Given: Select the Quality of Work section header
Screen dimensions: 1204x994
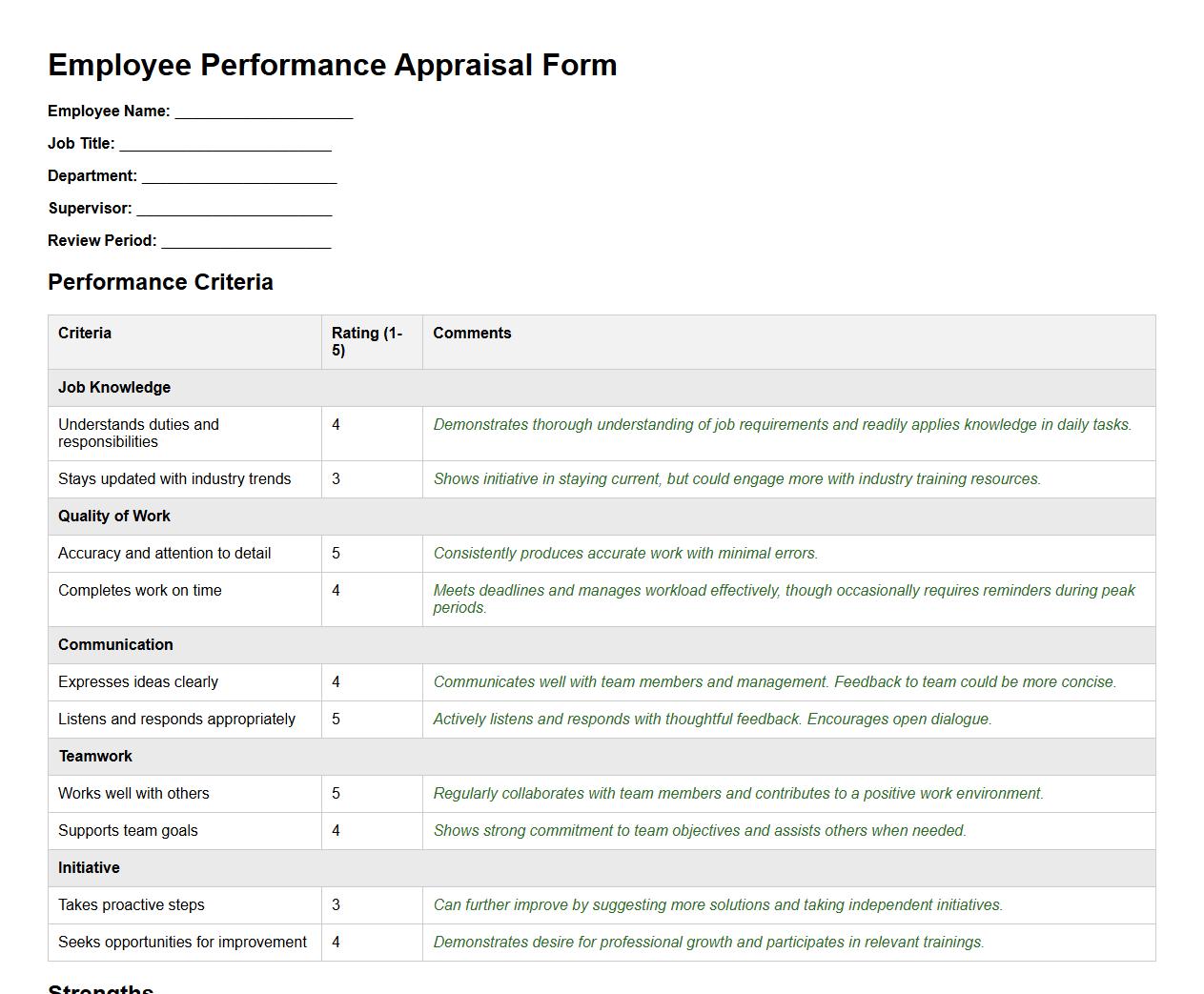Looking at the screenshot, I should (x=114, y=516).
